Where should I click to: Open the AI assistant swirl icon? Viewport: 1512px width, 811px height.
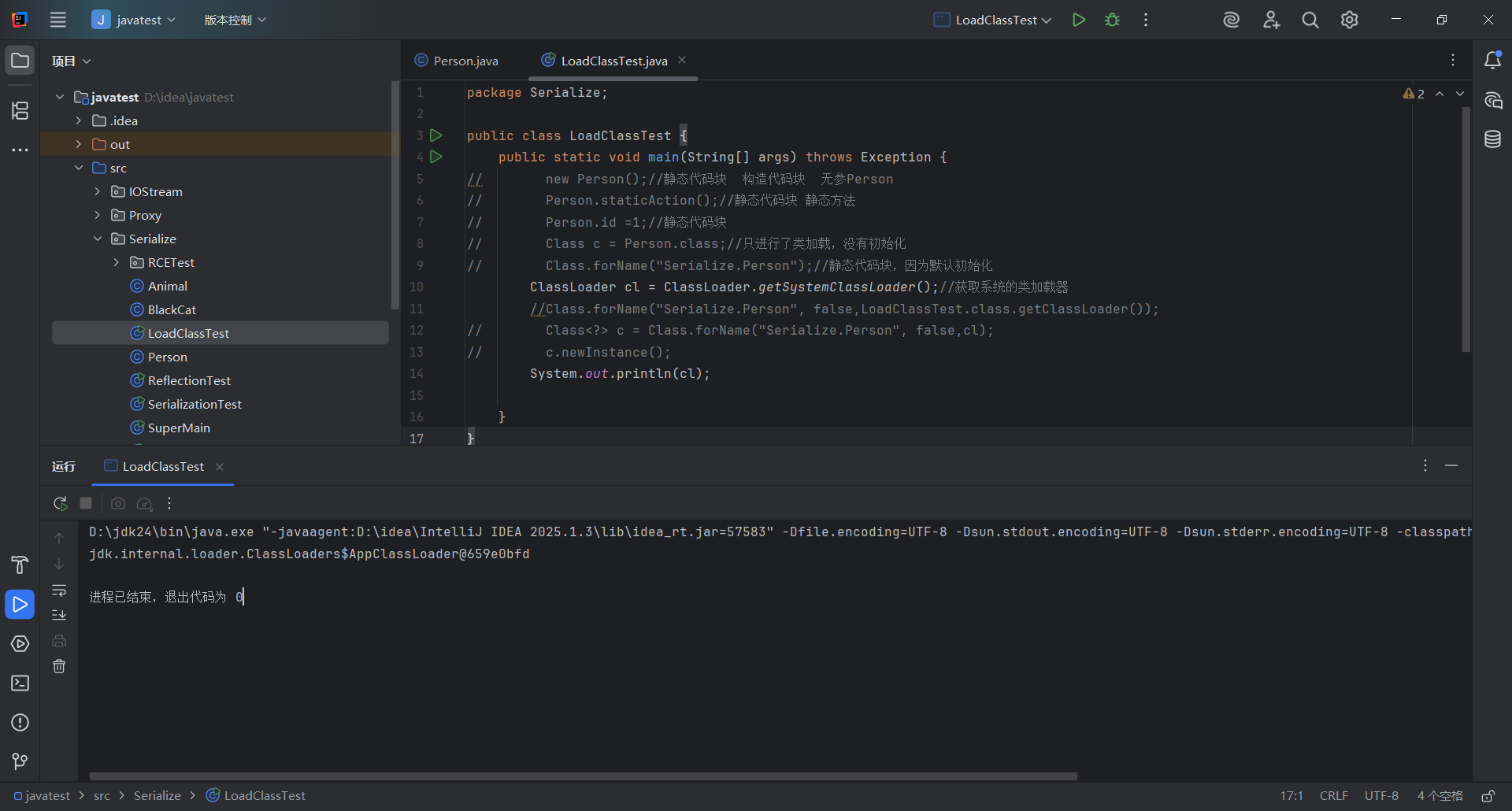[1232, 20]
